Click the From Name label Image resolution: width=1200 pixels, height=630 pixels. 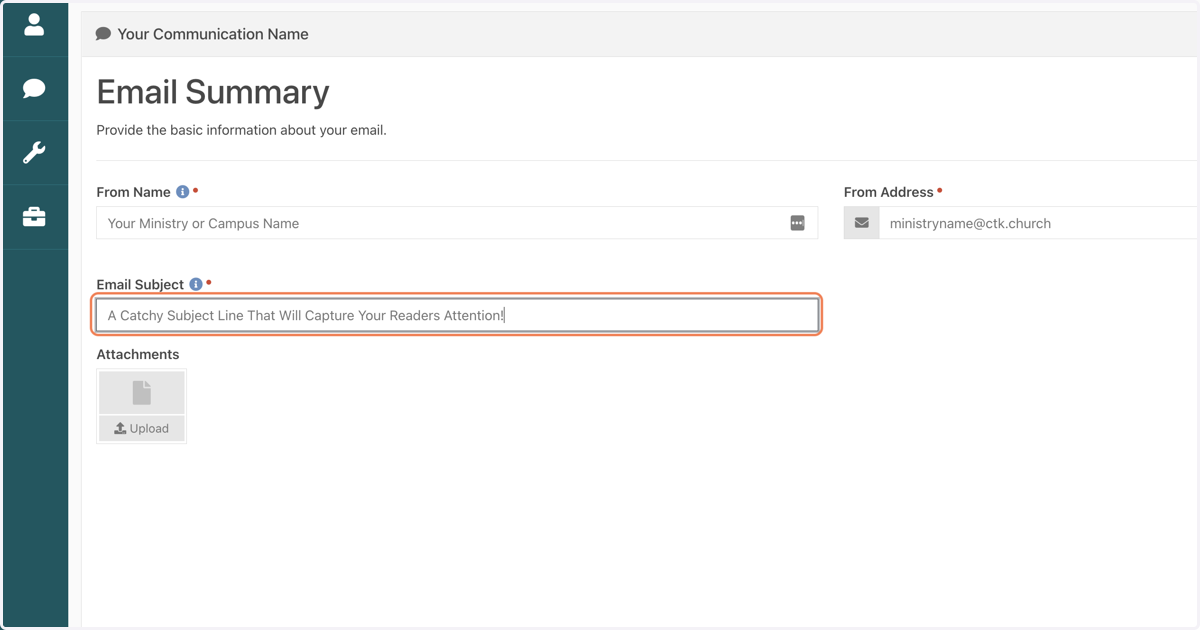pyautogui.click(x=133, y=192)
